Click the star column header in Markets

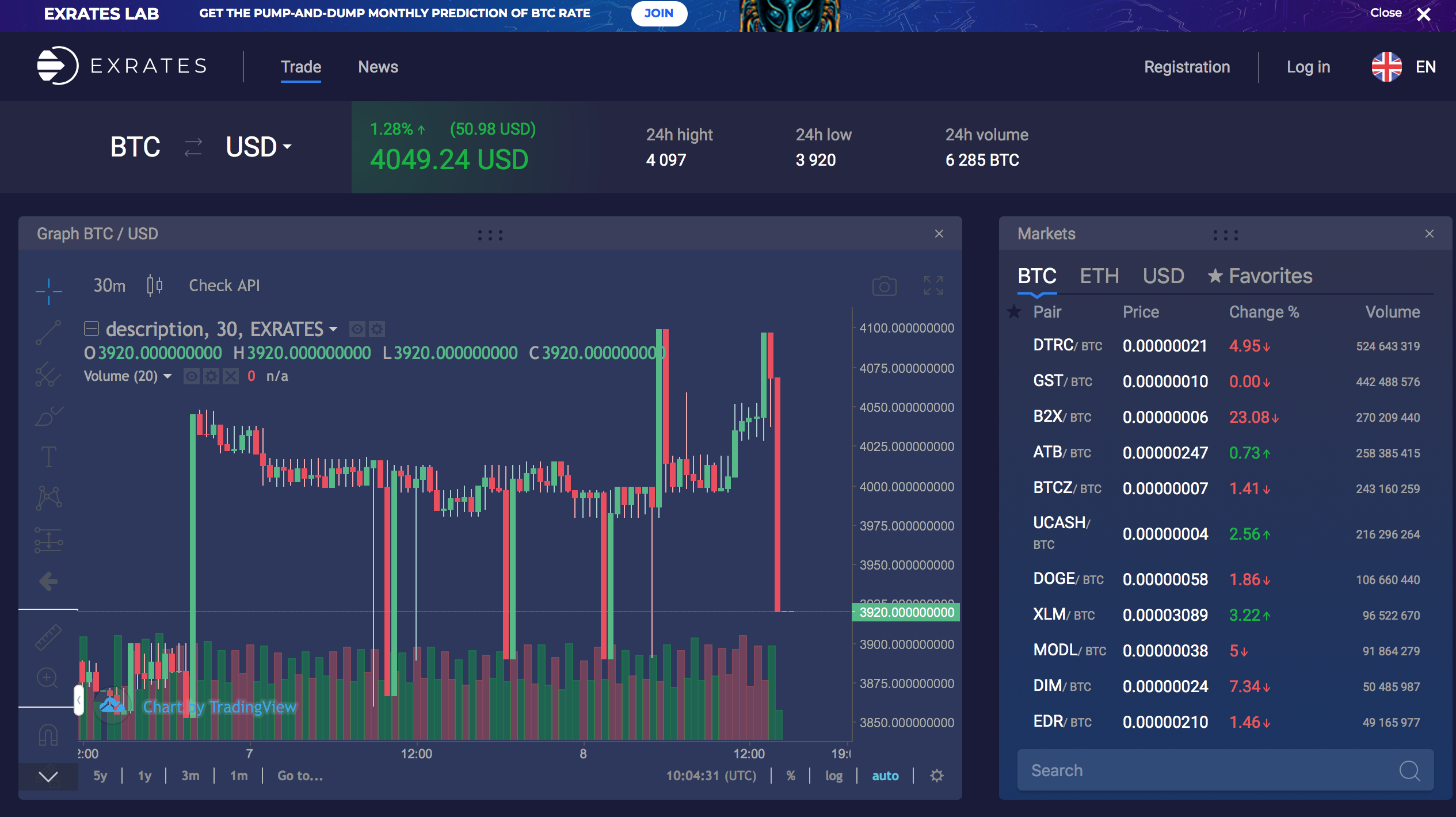click(1014, 312)
